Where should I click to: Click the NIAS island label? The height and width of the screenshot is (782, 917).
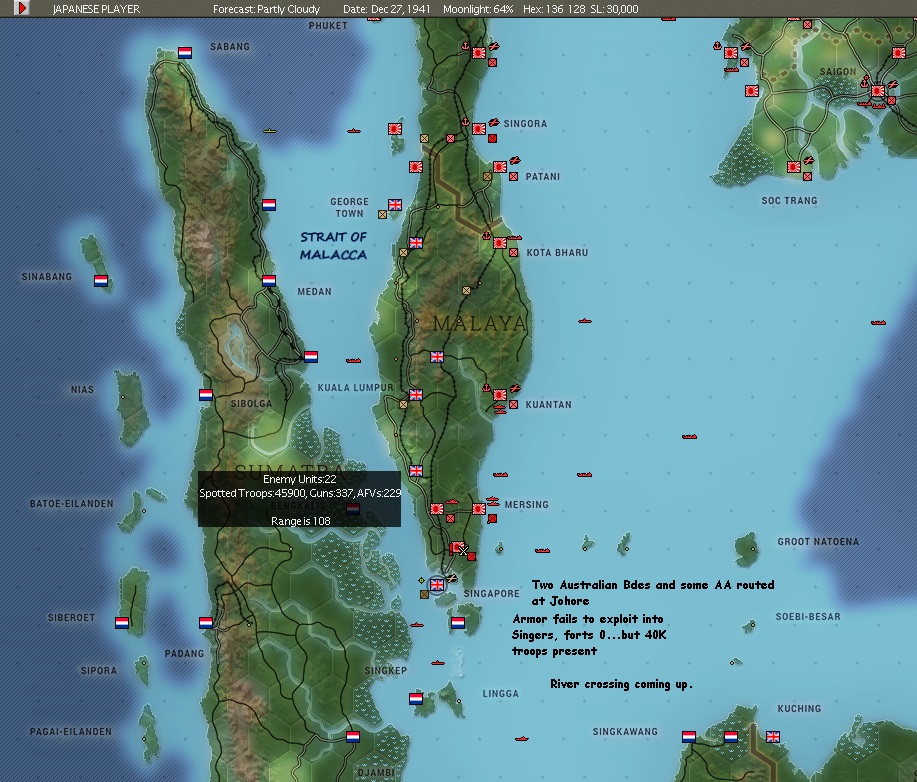(x=82, y=390)
